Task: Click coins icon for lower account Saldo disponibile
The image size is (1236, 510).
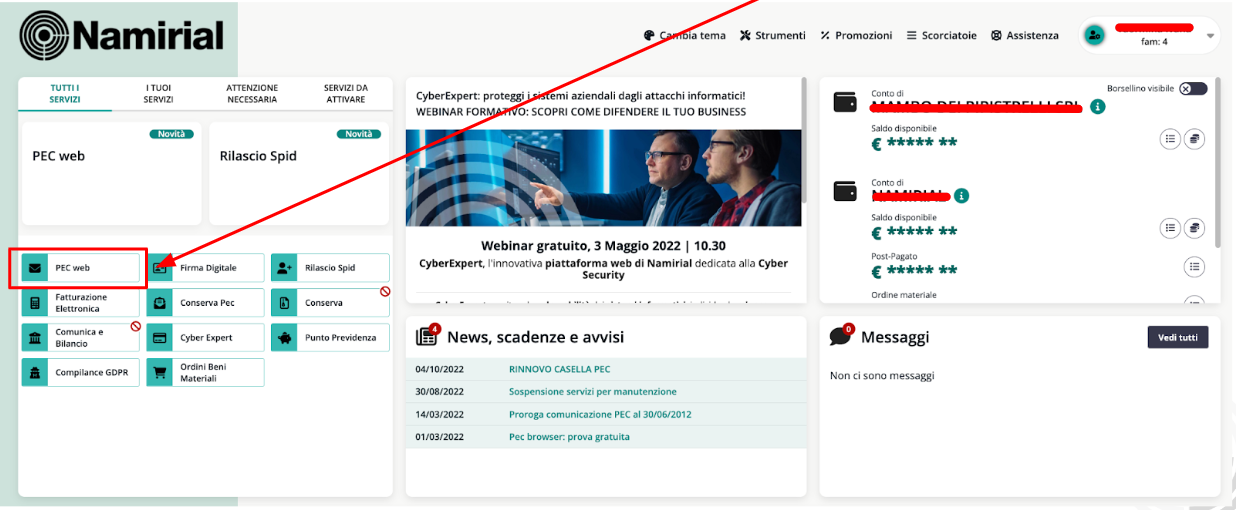Action: pyautogui.click(x=1194, y=229)
